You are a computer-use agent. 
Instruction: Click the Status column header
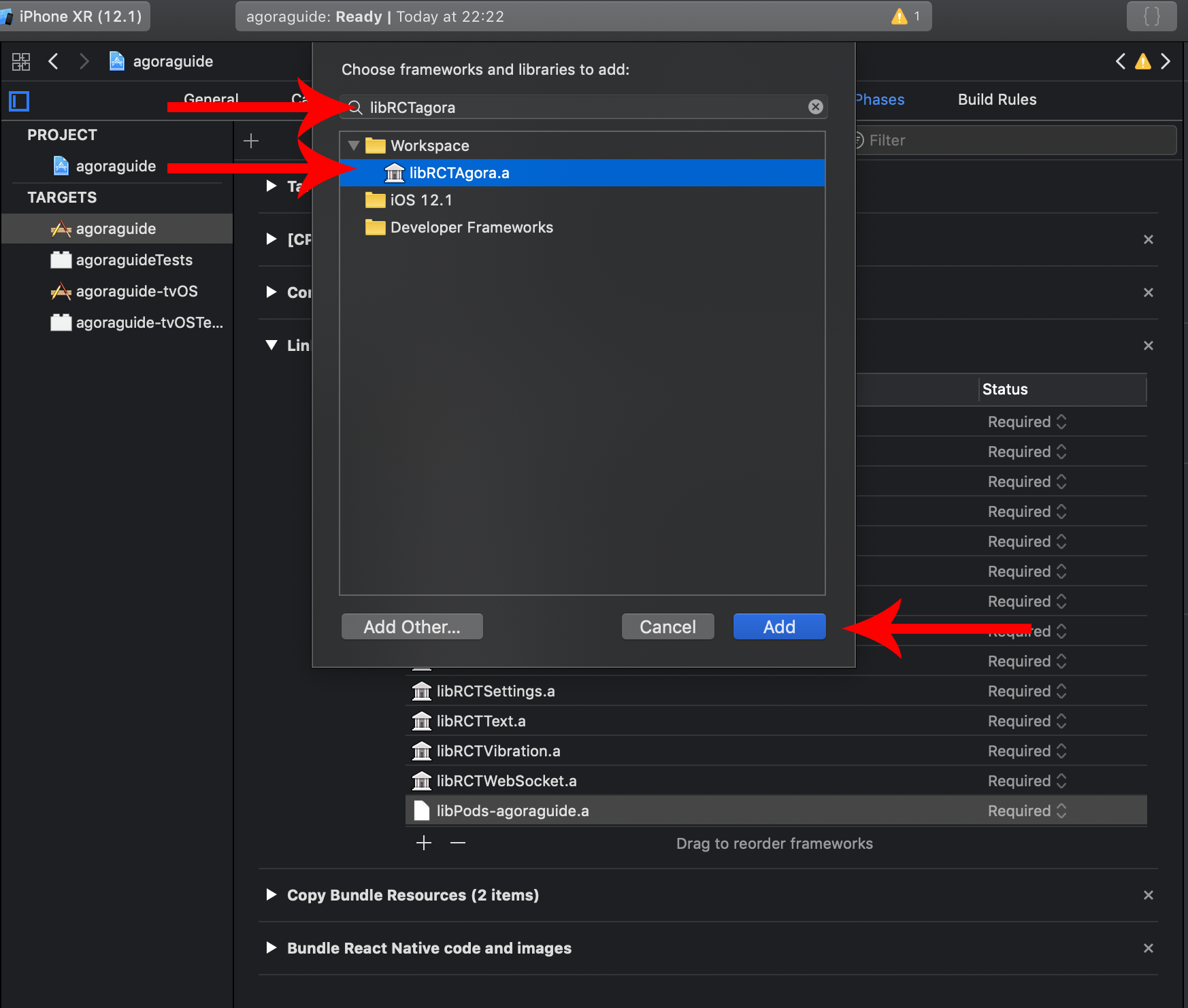[1063, 389]
